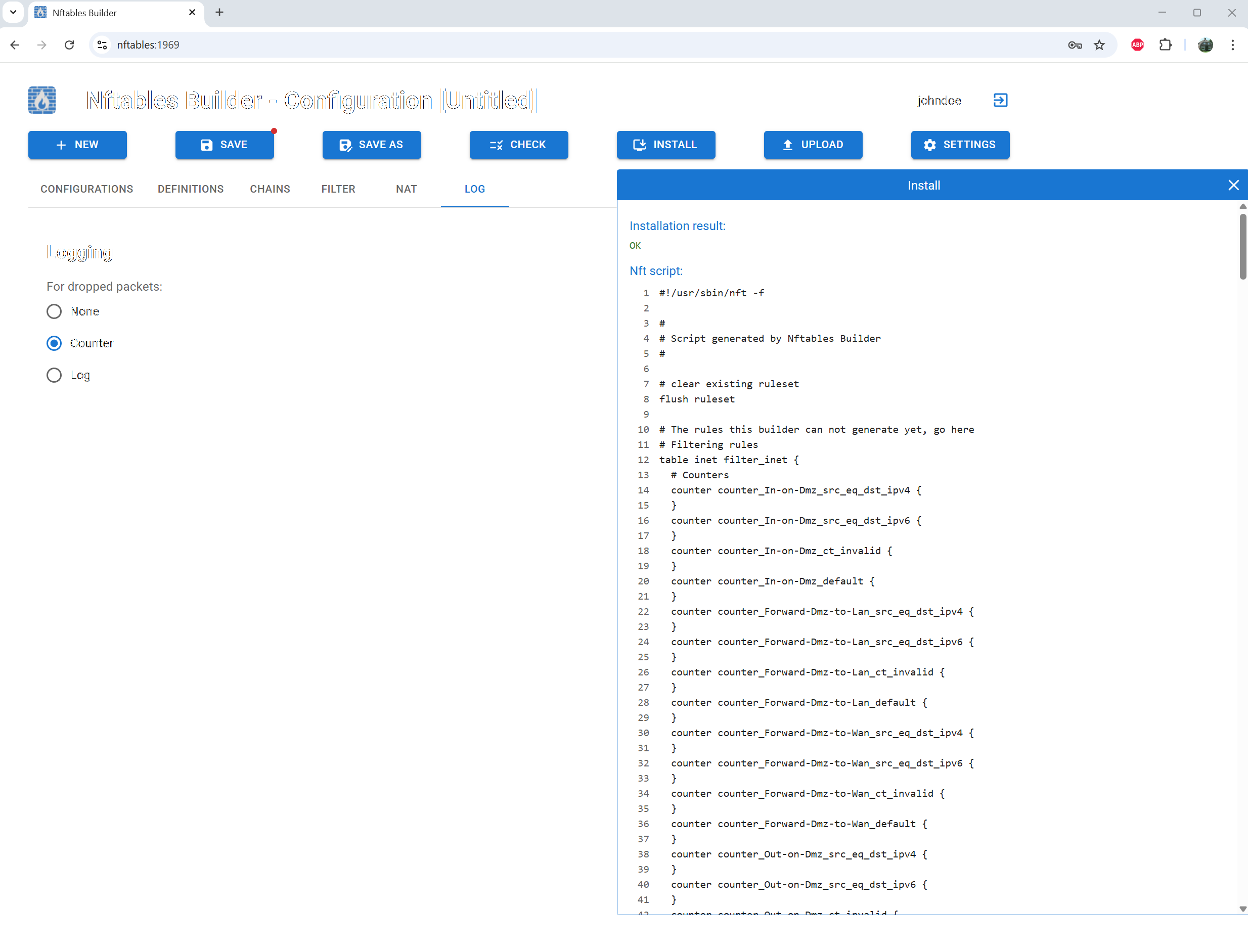Close the Install result panel
Viewport: 1248px width, 952px height.
tap(1233, 185)
